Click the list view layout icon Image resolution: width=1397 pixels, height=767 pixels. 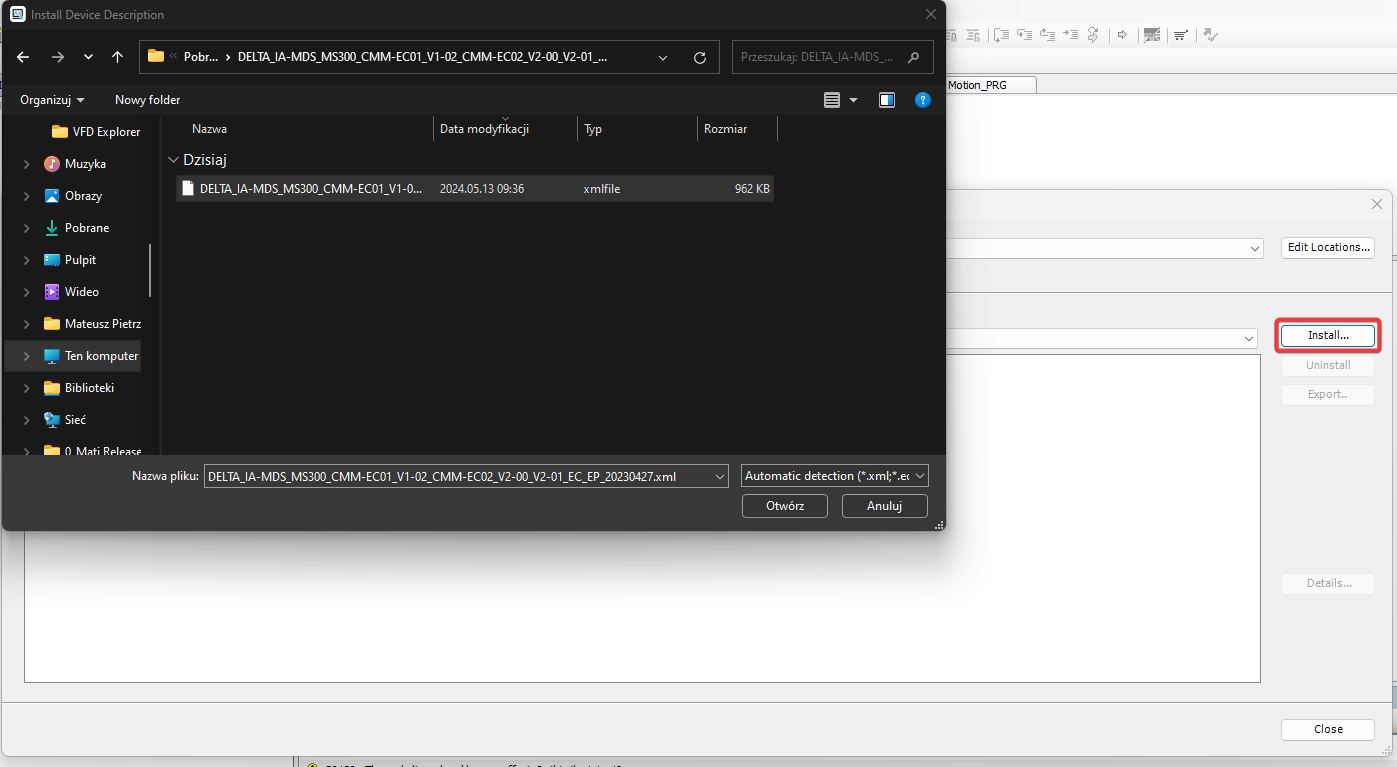(832, 100)
